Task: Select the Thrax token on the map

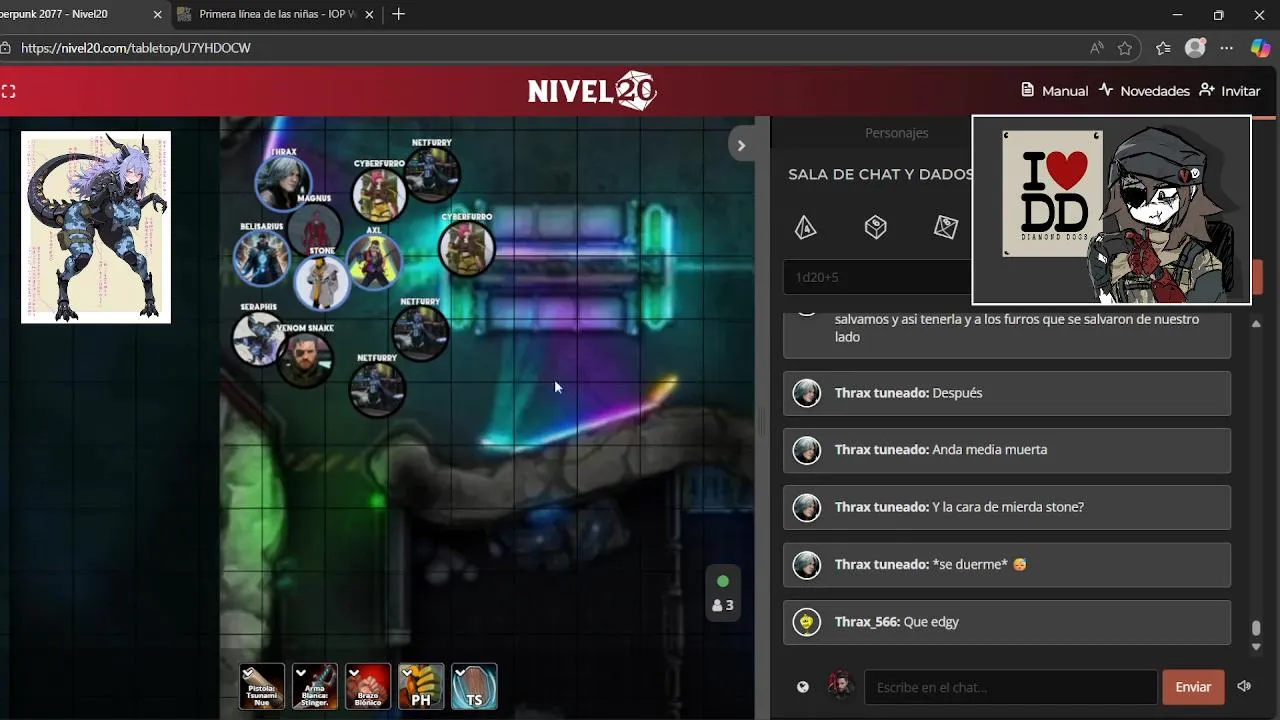Action: click(283, 182)
